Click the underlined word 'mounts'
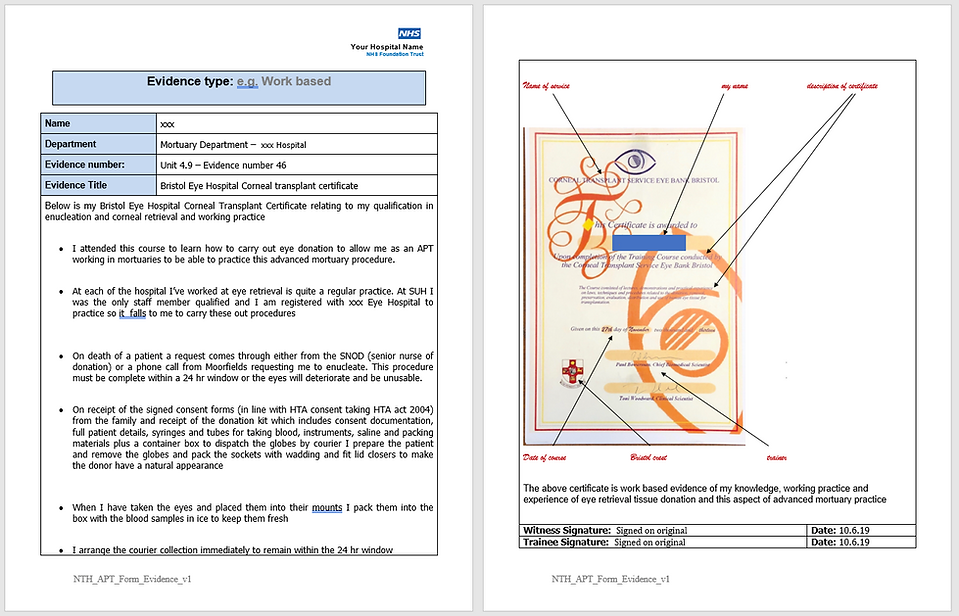 coord(327,508)
